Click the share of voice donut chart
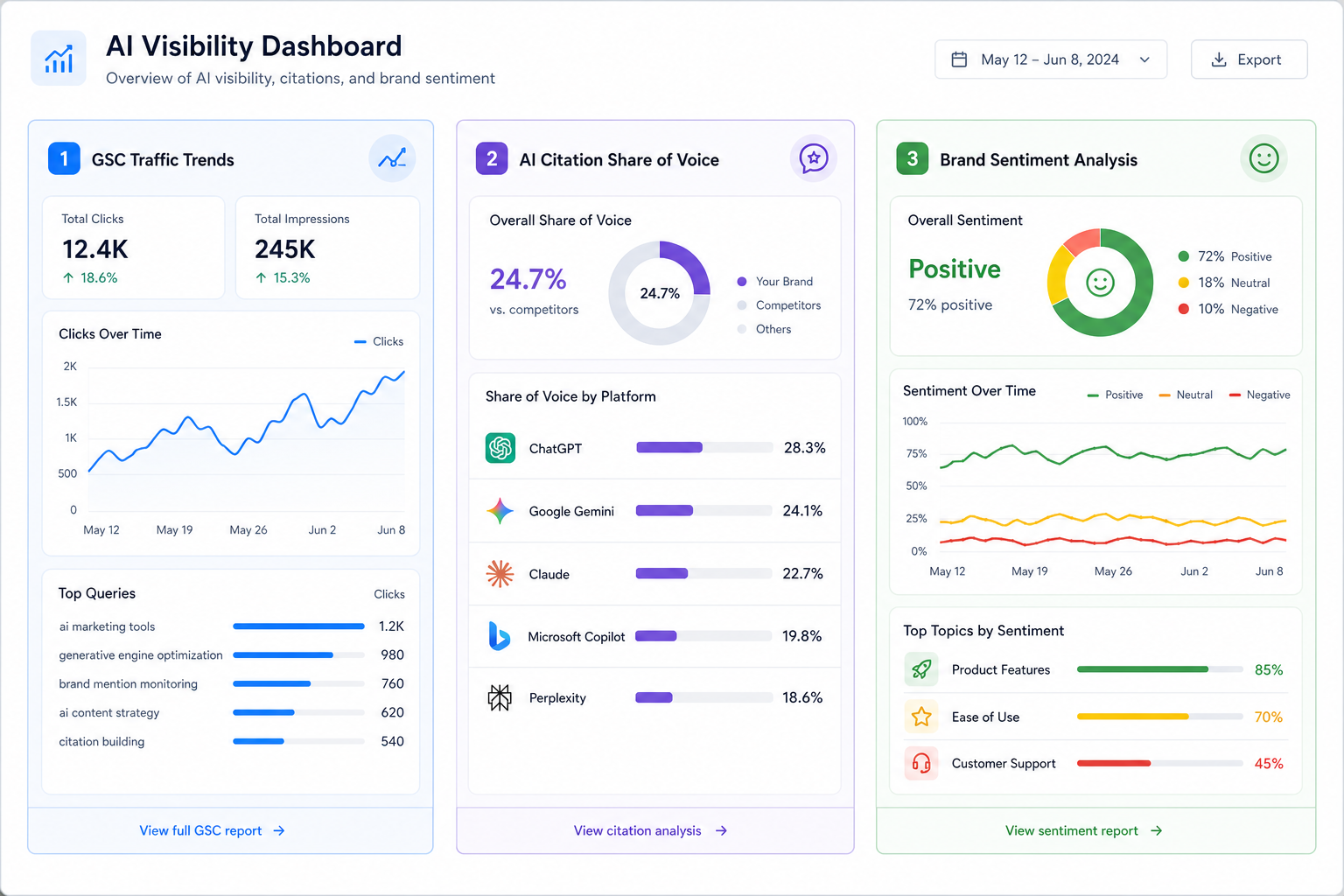Image resolution: width=1344 pixels, height=896 pixels. pos(659,293)
